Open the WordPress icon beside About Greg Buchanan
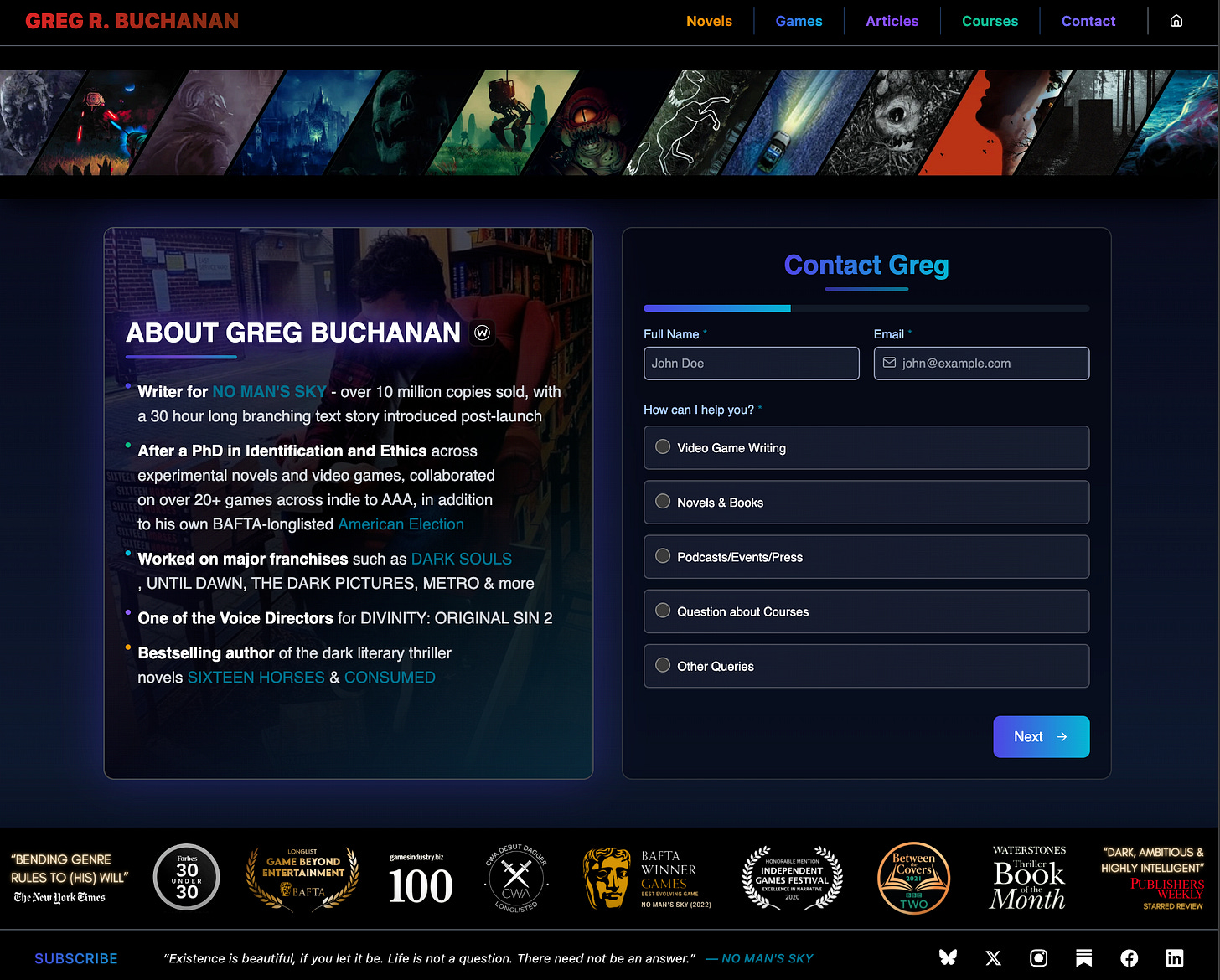This screenshot has height=980, width=1220. [x=483, y=333]
